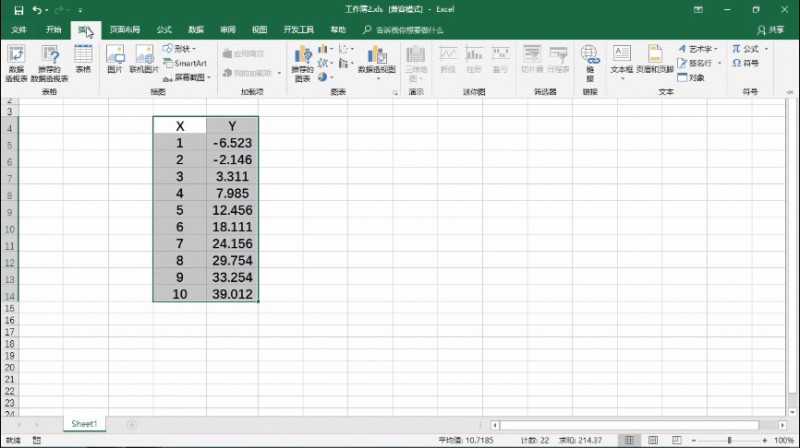Image resolution: width=800 pixels, height=448 pixels.
Task: Click the Undo arrow icon
Action: click(x=37, y=10)
